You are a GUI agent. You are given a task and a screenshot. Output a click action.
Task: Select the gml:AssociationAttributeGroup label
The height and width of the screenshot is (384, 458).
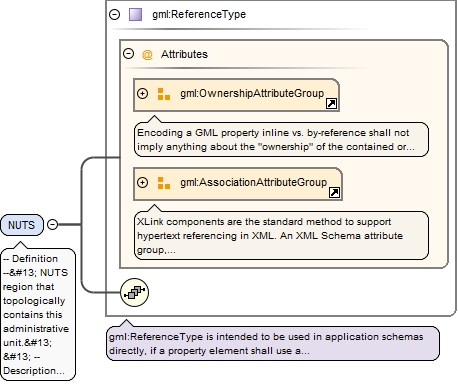coord(254,182)
